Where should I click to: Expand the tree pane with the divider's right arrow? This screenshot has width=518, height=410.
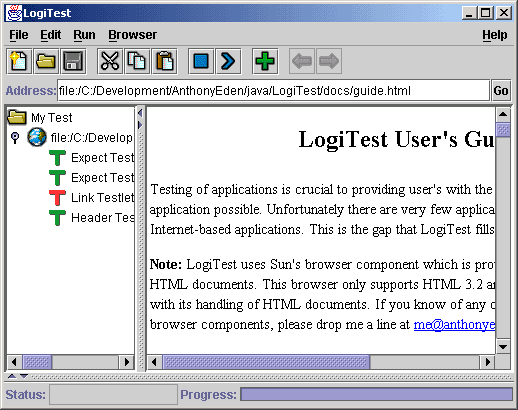140,125
